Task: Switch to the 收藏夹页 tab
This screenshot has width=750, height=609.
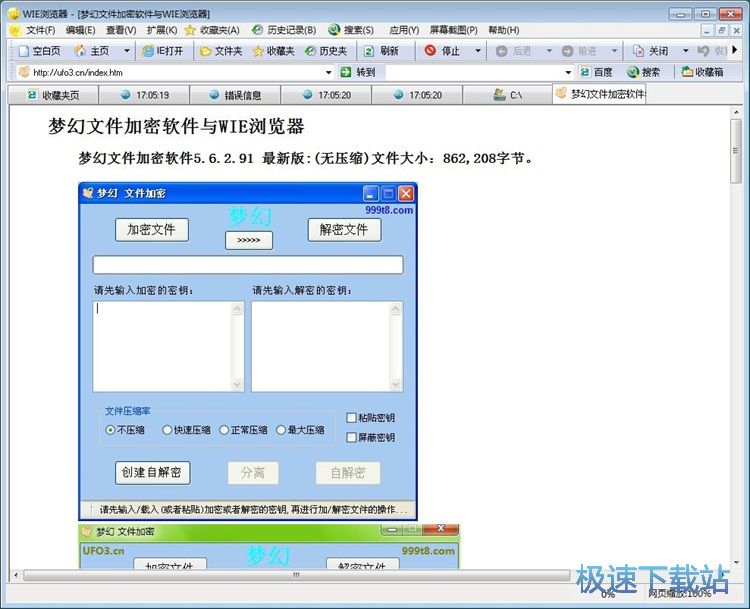Action: click(x=53, y=95)
